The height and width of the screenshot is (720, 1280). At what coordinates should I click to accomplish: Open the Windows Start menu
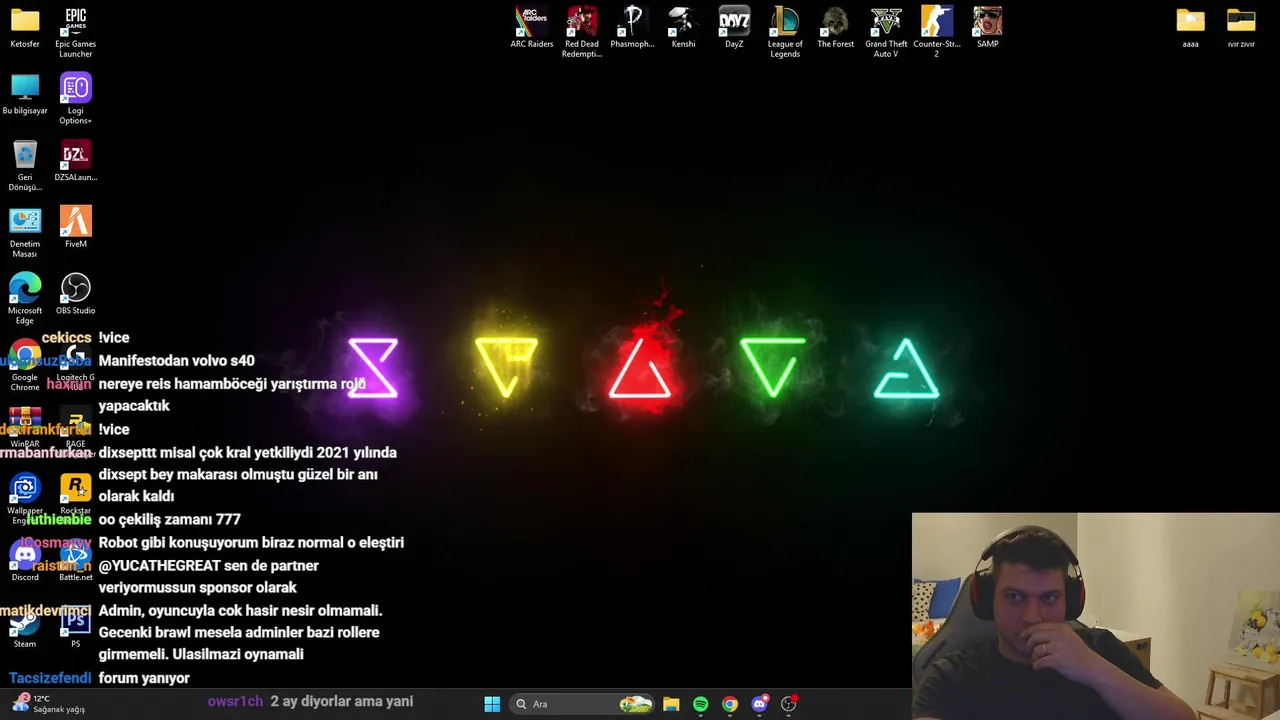click(x=492, y=704)
